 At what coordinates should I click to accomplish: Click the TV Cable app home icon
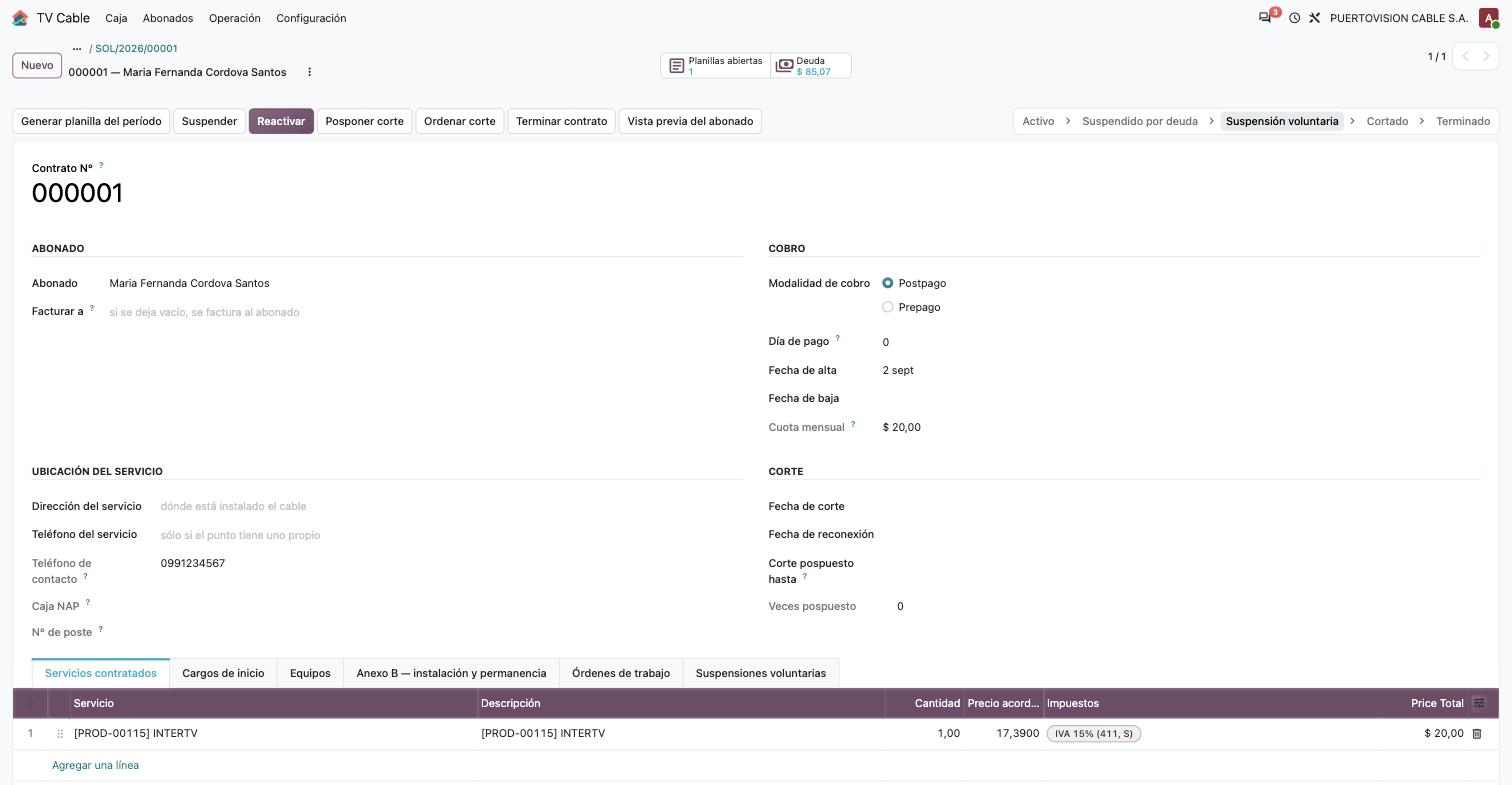20,18
